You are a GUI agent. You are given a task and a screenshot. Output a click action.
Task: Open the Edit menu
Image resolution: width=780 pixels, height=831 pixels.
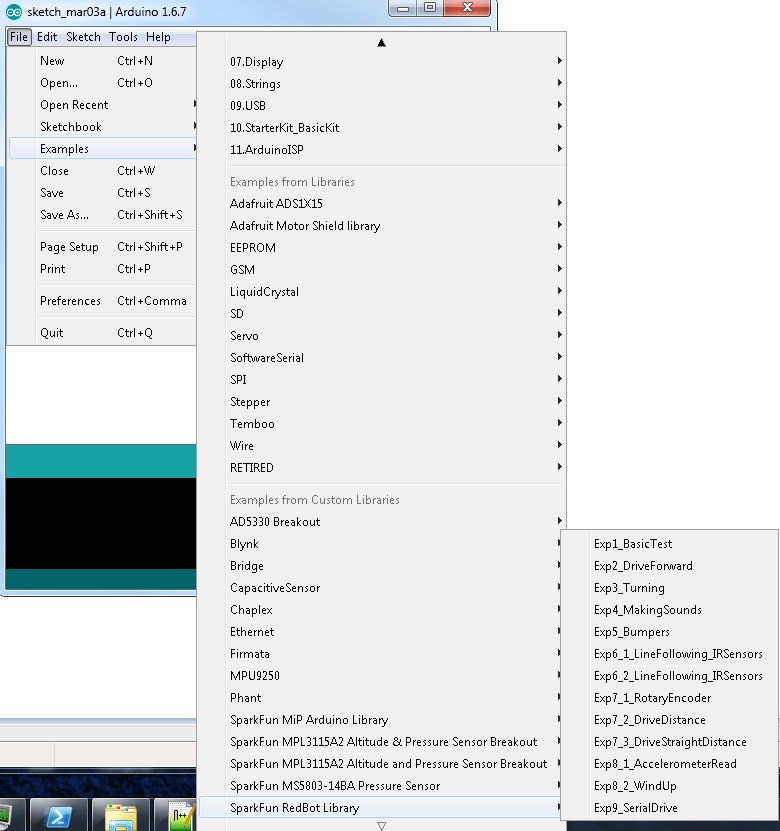click(47, 37)
